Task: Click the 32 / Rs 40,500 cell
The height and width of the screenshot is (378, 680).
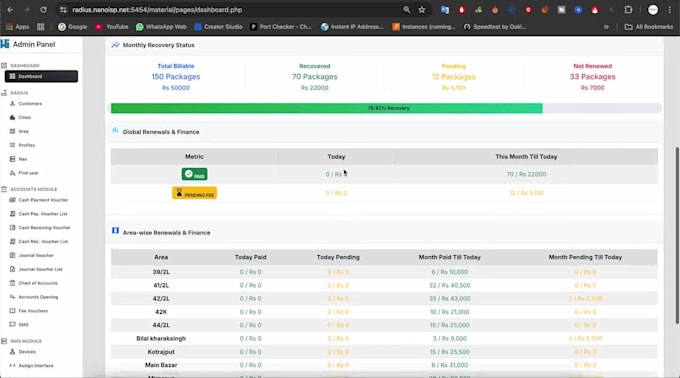Action: [x=449, y=285]
